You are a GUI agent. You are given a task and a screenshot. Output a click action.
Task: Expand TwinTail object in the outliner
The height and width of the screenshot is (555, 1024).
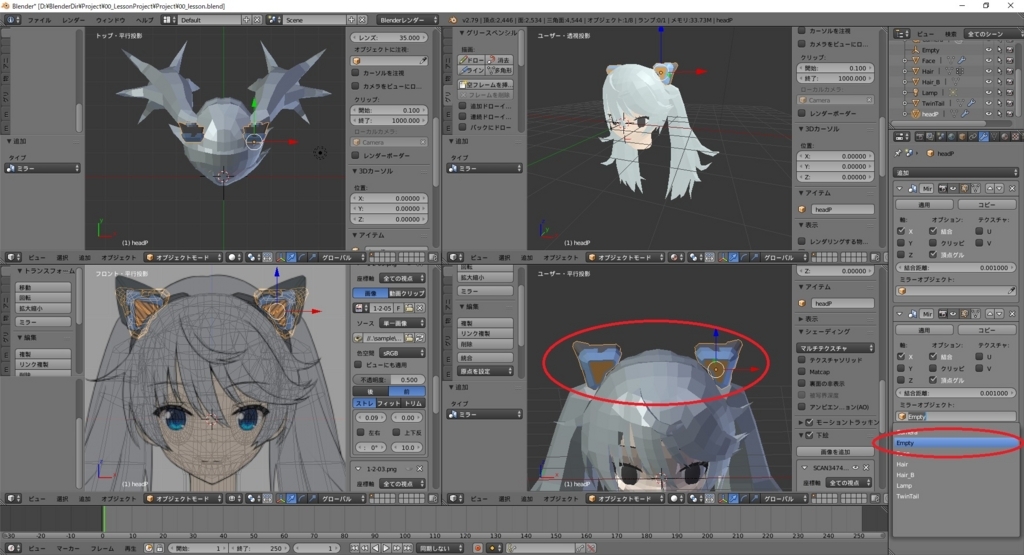point(905,103)
